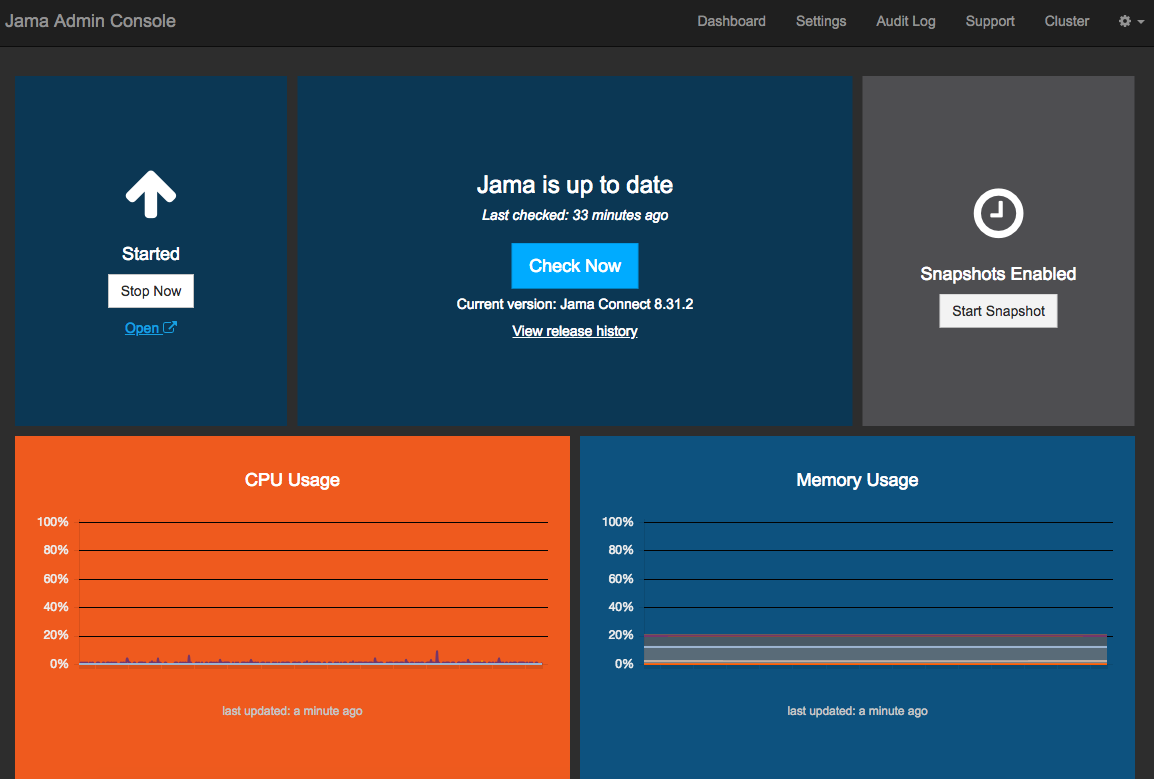Click 'Jama is up to date' heading

[575, 185]
